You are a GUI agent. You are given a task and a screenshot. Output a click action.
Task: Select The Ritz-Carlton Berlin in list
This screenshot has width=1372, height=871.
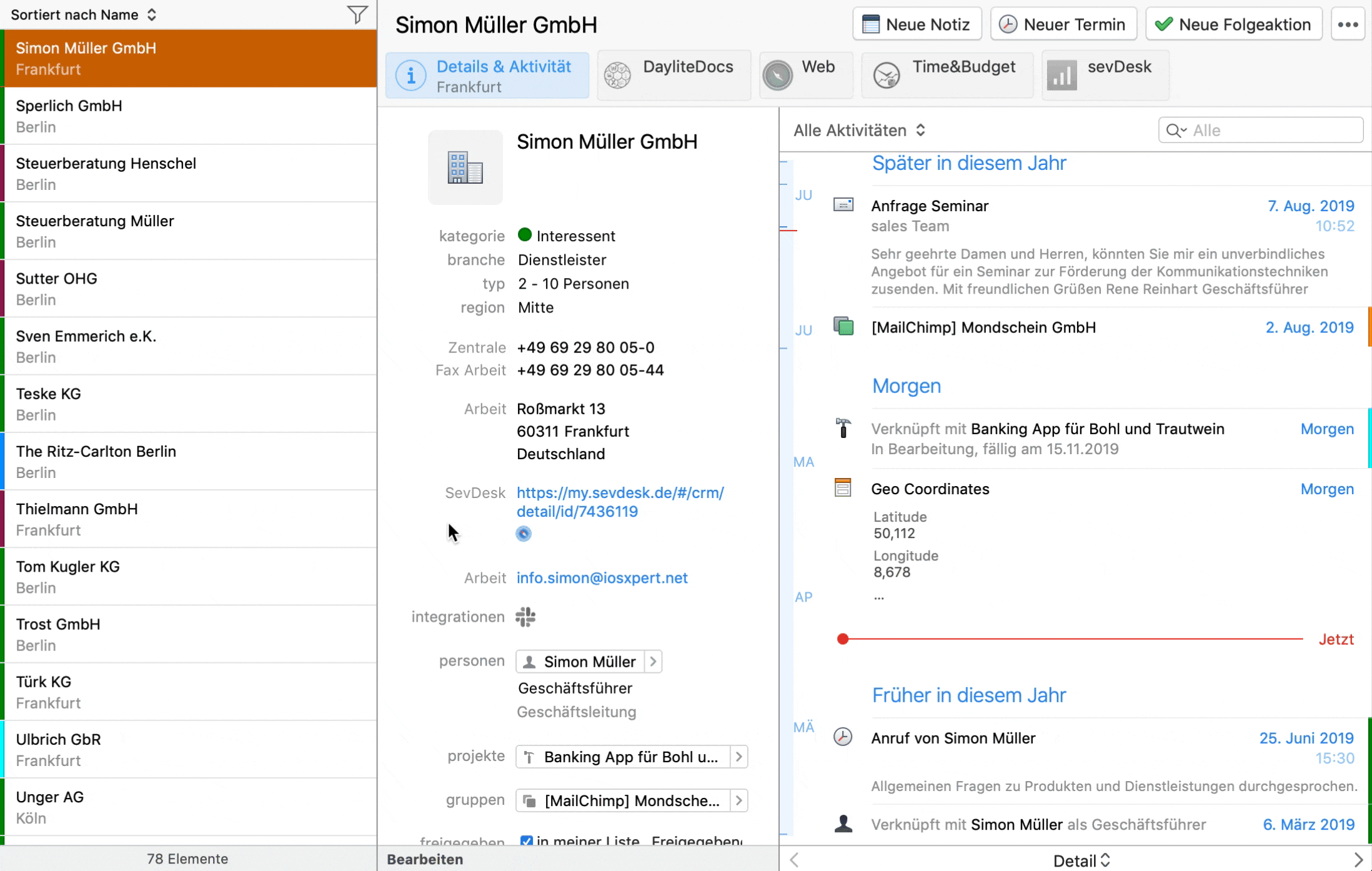point(189,461)
